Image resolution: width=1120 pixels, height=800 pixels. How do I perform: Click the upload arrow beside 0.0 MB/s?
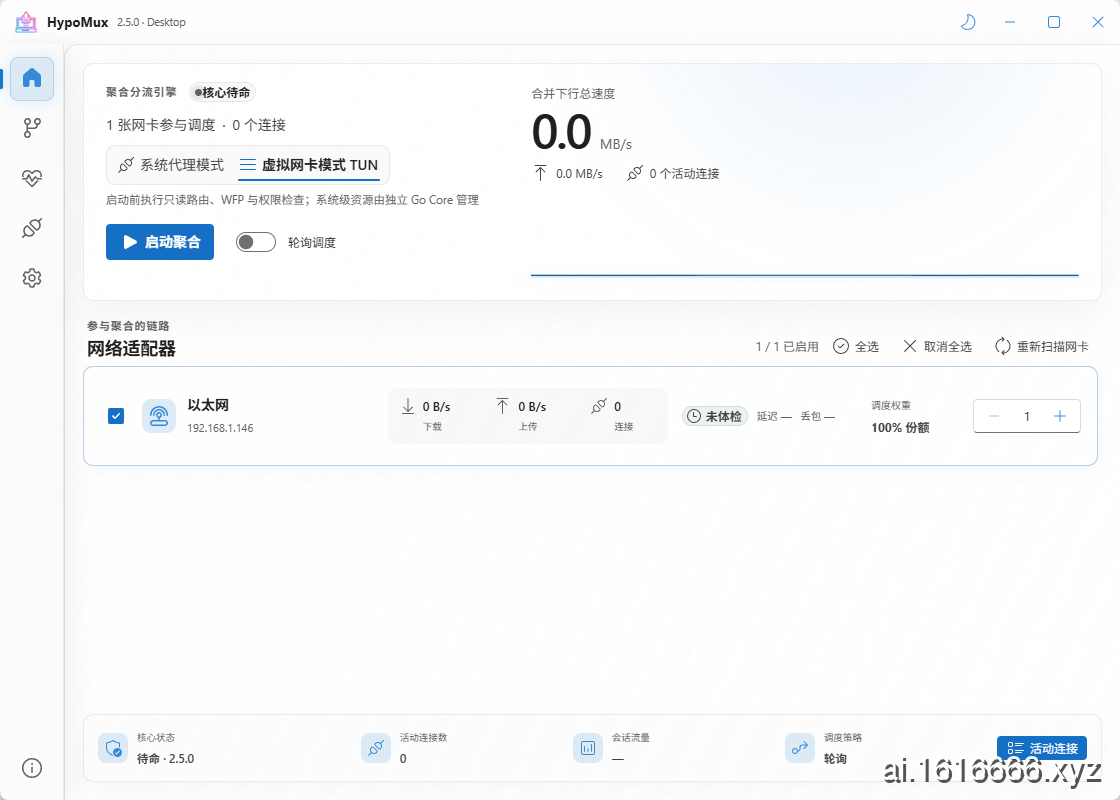pos(541,173)
